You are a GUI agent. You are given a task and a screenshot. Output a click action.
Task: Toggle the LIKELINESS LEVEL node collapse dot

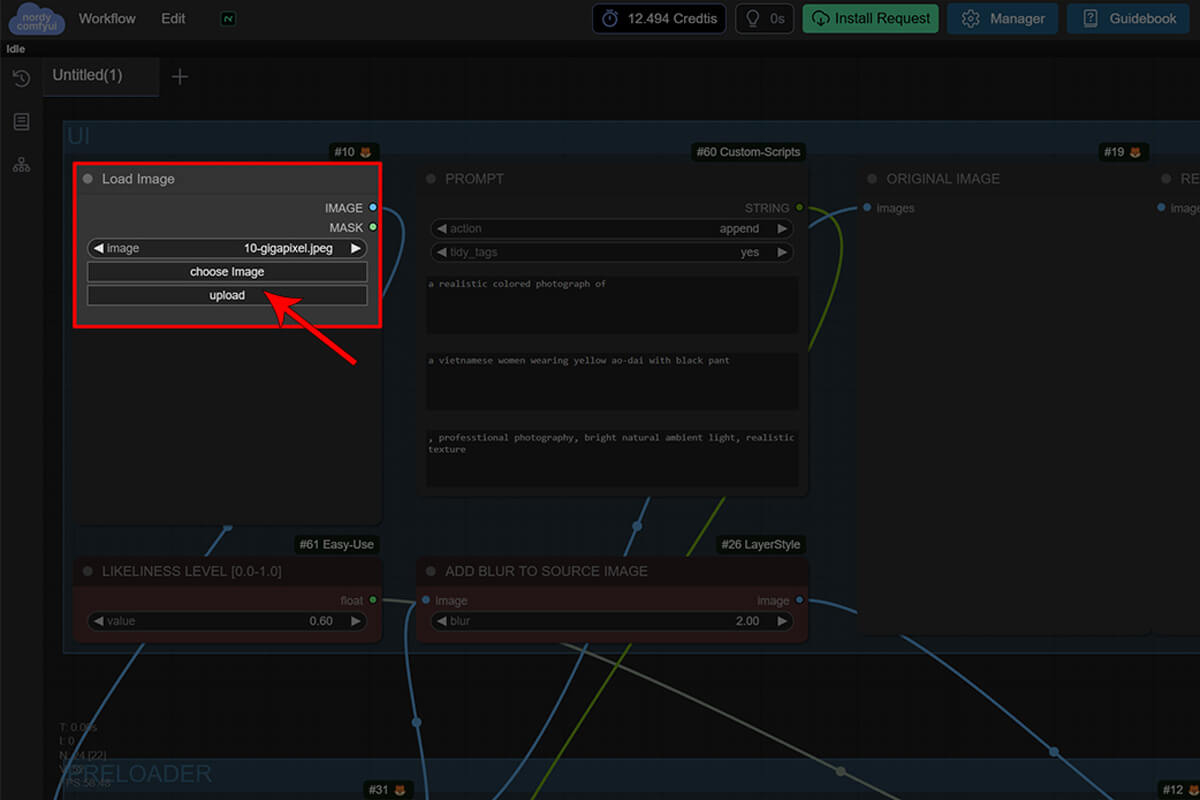click(88, 571)
